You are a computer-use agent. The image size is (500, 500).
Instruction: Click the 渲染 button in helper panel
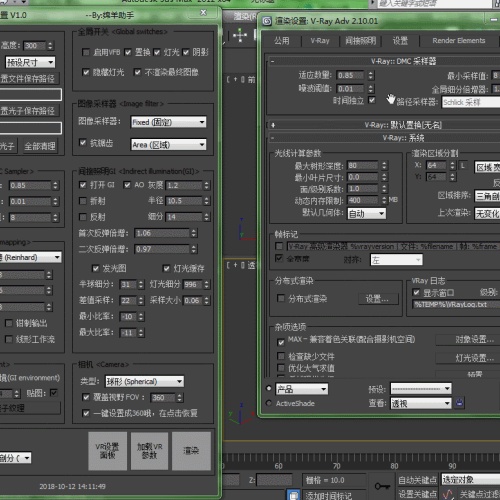coord(191,451)
